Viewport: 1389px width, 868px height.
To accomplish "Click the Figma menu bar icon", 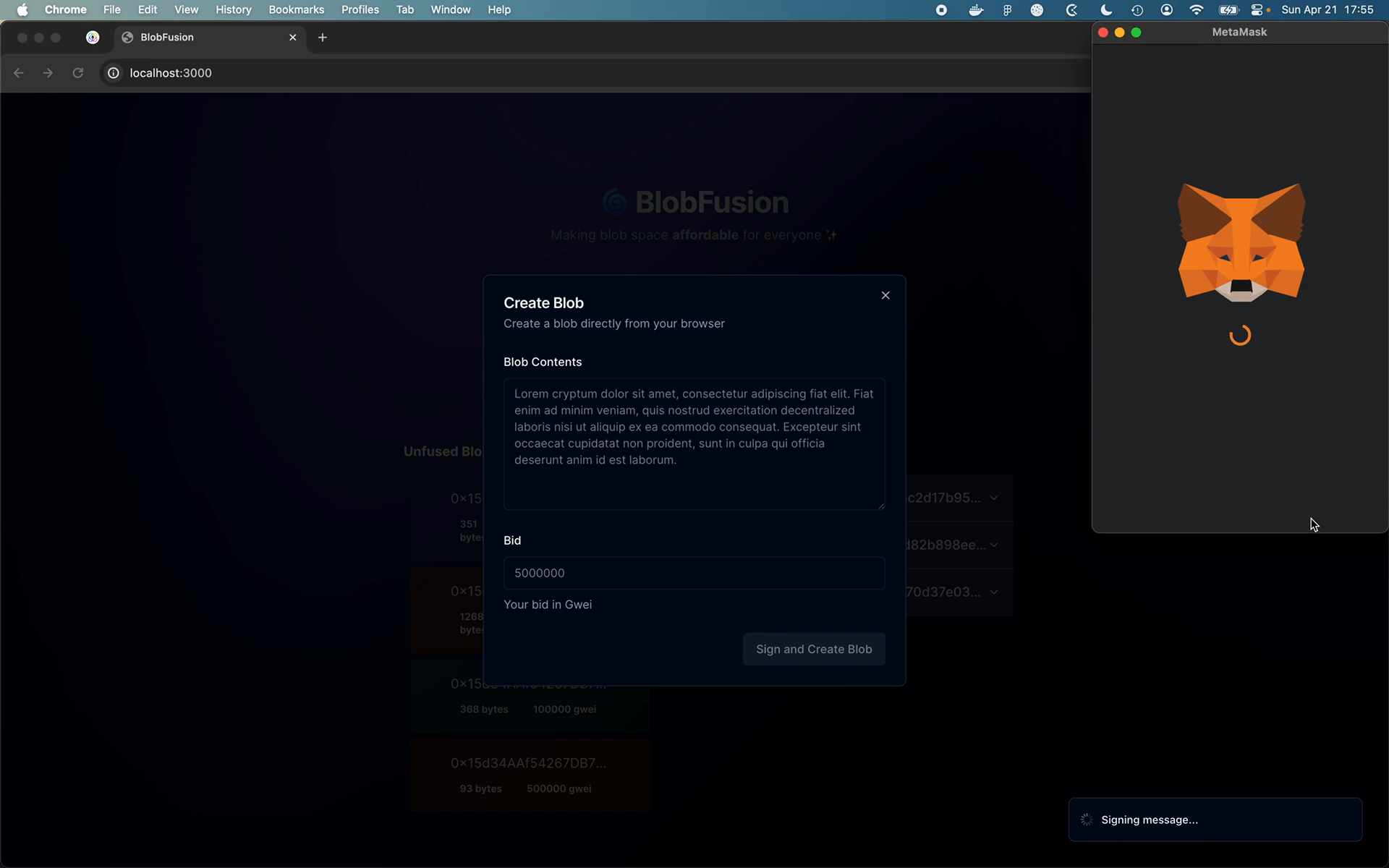I will 1007,10.
